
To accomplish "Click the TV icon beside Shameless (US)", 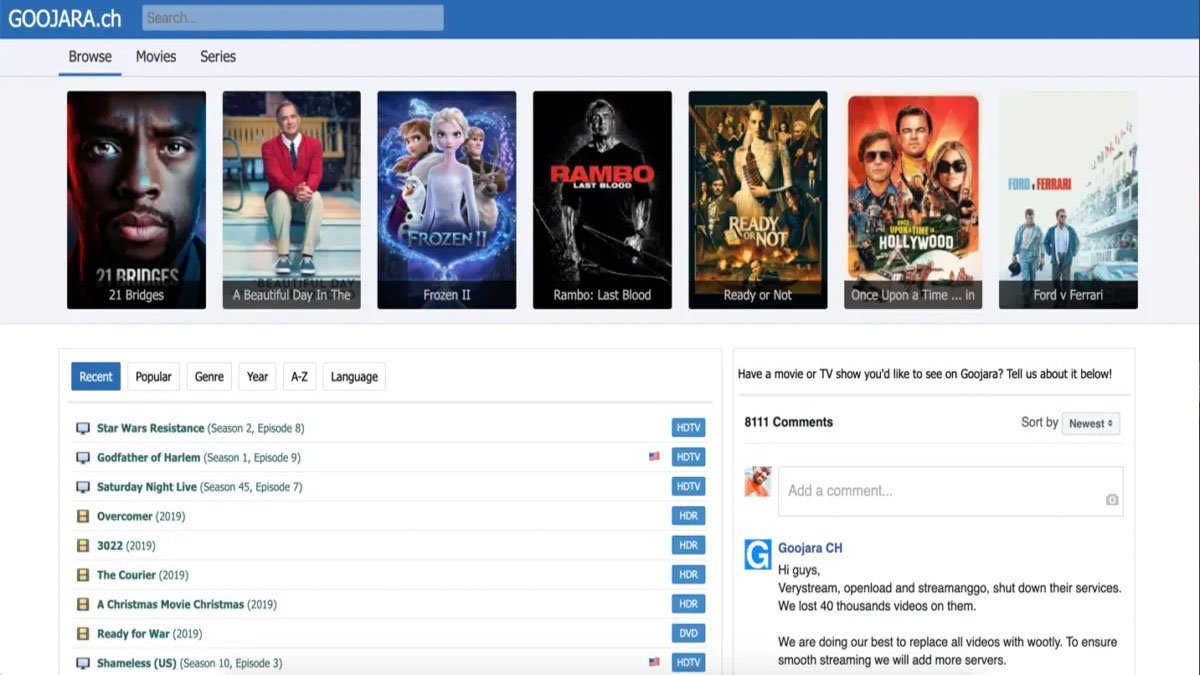I will (83, 663).
